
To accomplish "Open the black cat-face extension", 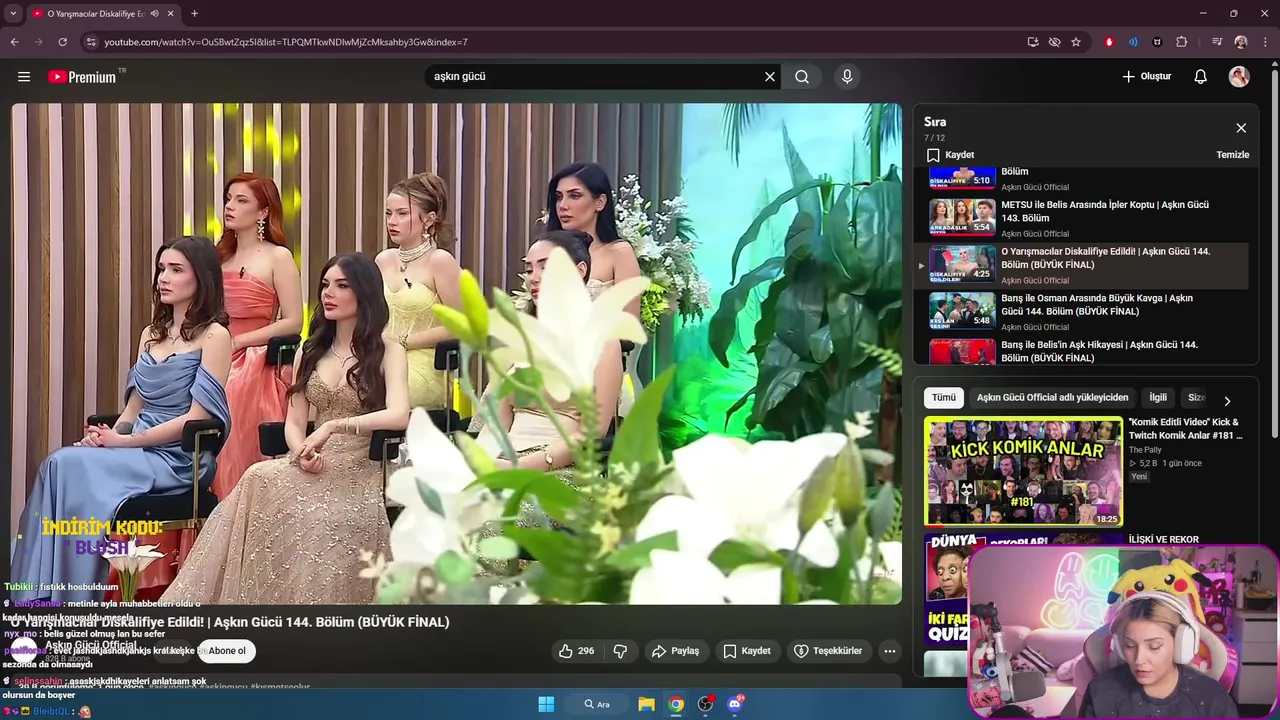I will coord(1157,42).
